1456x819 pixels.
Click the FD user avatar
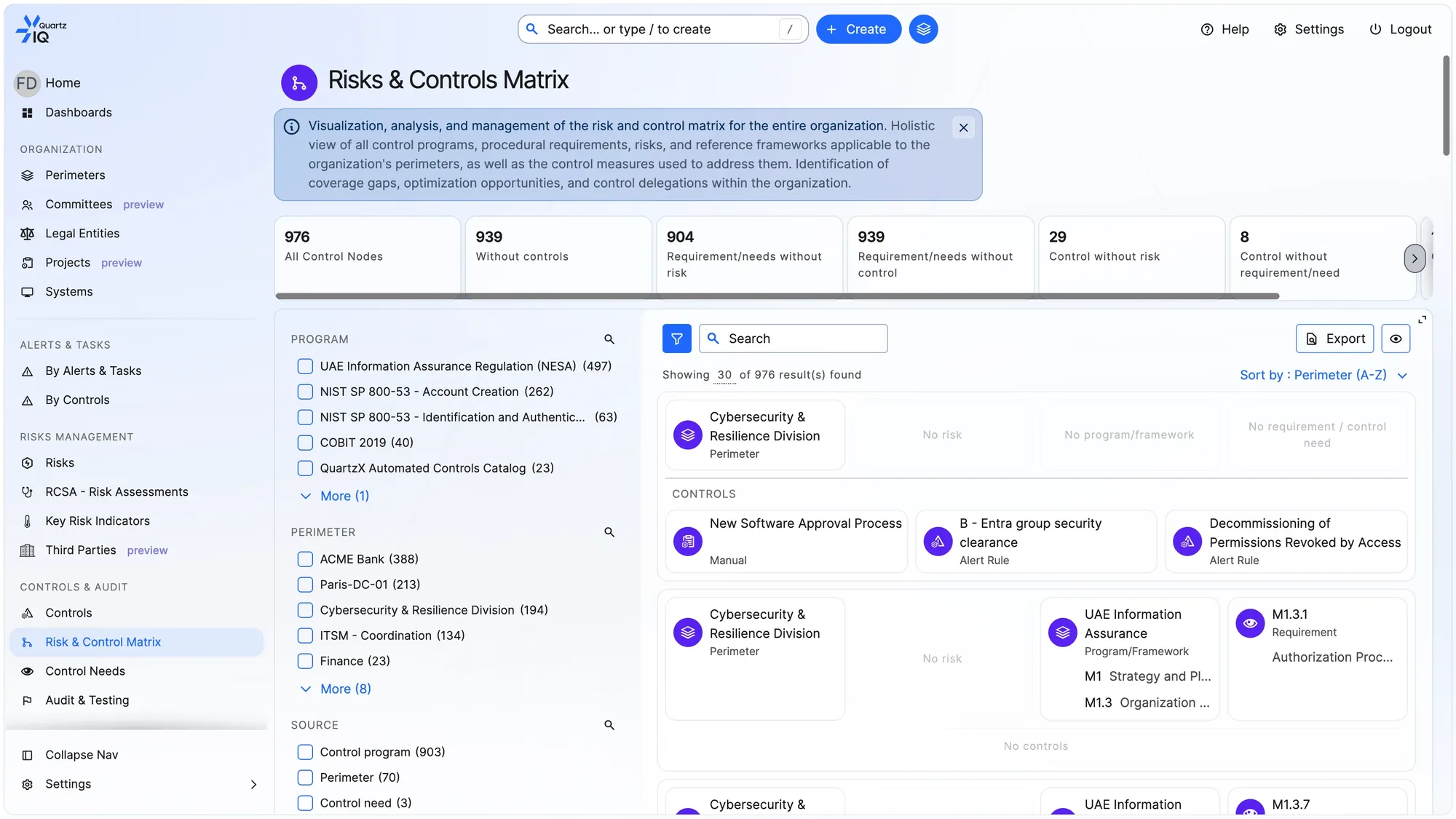point(27,83)
